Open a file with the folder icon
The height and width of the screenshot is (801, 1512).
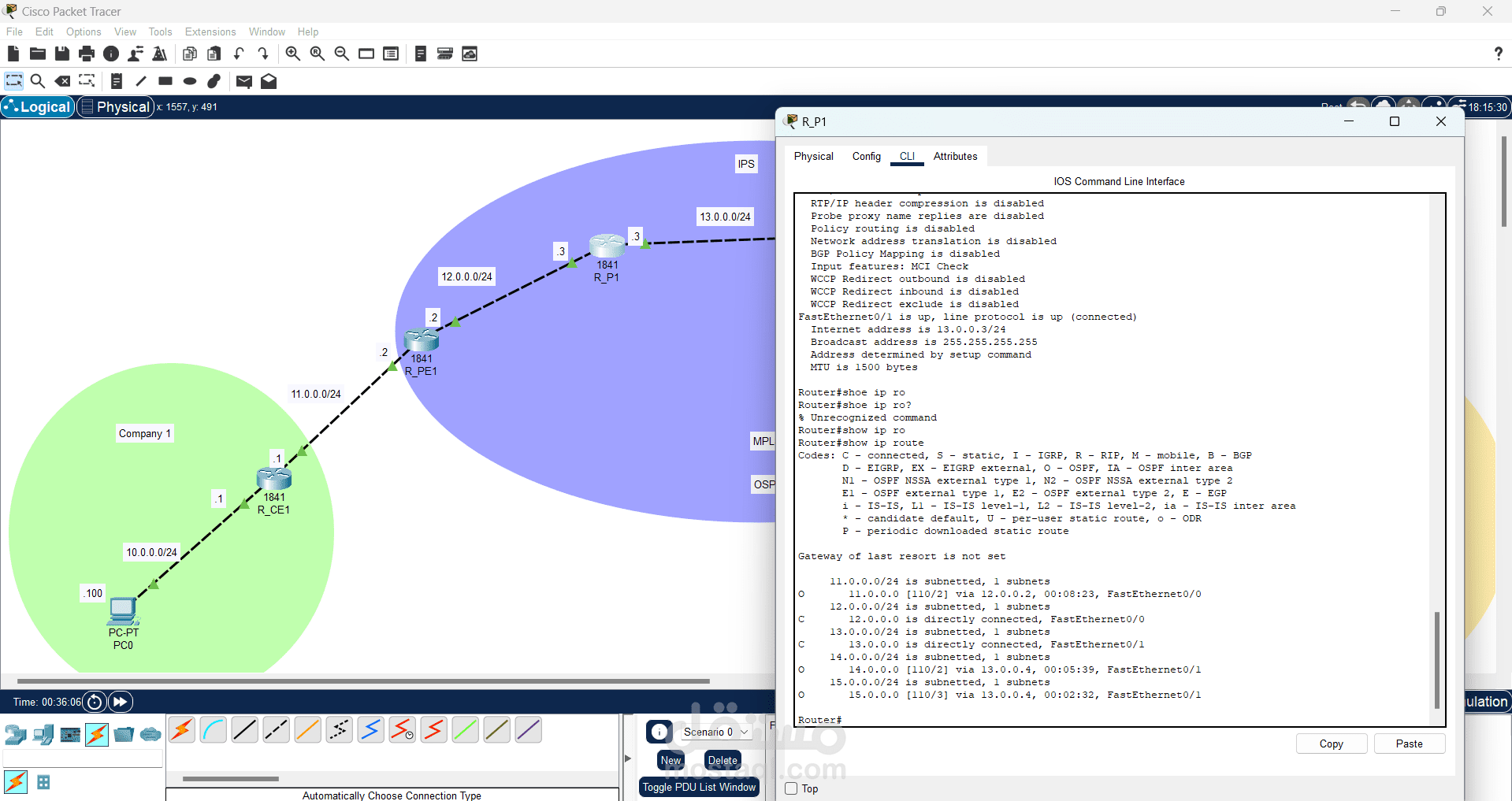pos(37,54)
